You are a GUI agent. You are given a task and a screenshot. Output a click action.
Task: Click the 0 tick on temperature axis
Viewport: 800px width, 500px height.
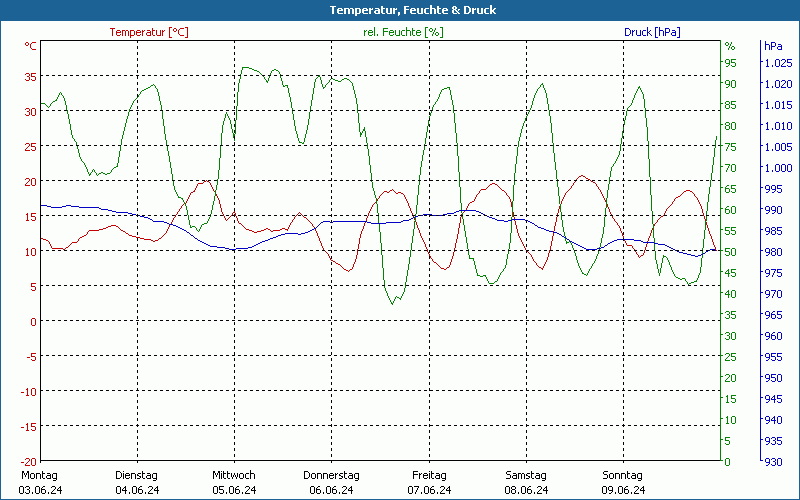[34, 321]
